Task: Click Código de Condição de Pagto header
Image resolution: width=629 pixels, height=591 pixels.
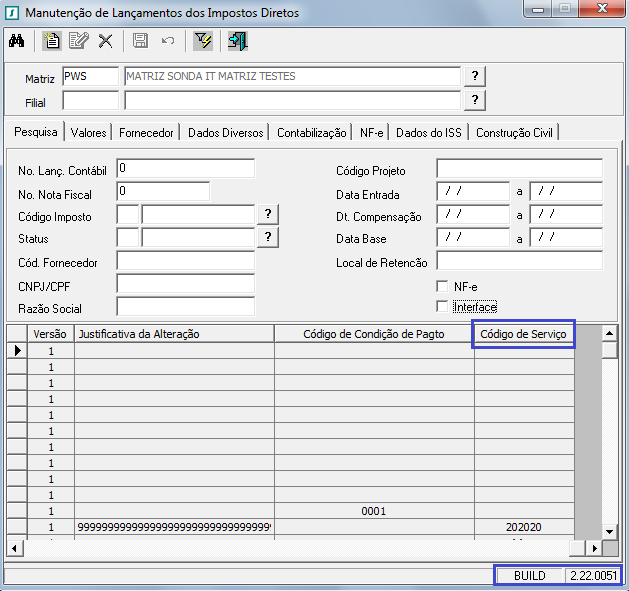Action: point(374,334)
